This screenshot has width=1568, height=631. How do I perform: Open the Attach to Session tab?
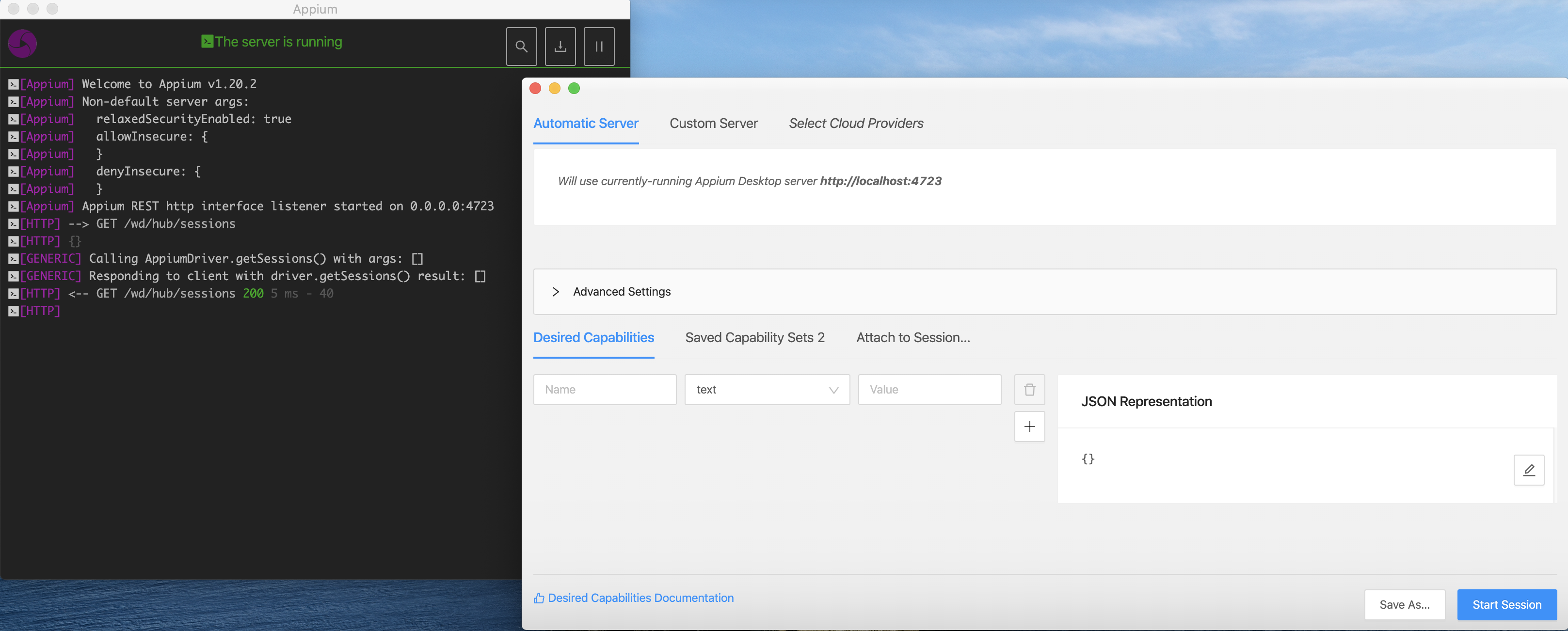pos(912,338)
